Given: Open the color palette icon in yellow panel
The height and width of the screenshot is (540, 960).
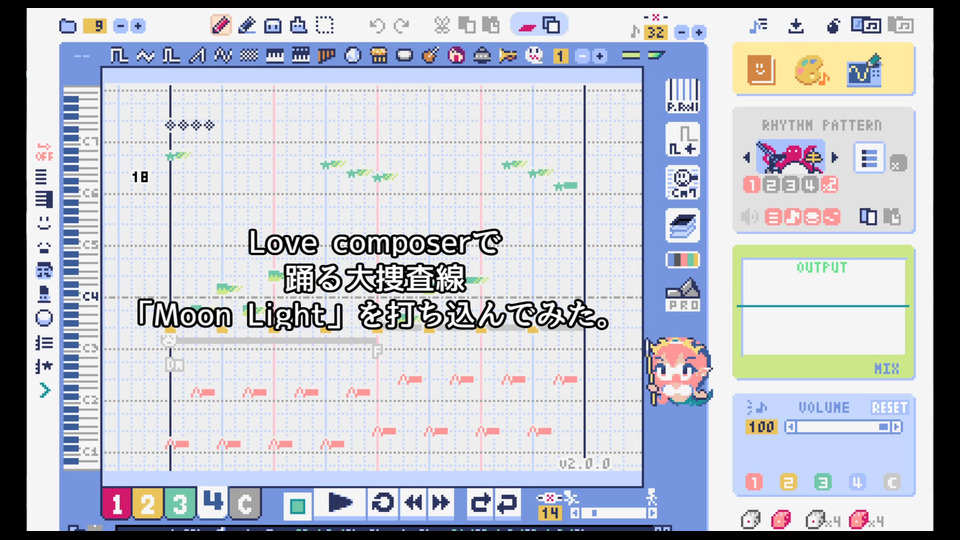Looking at the screenshot, I should coord(811,70).
